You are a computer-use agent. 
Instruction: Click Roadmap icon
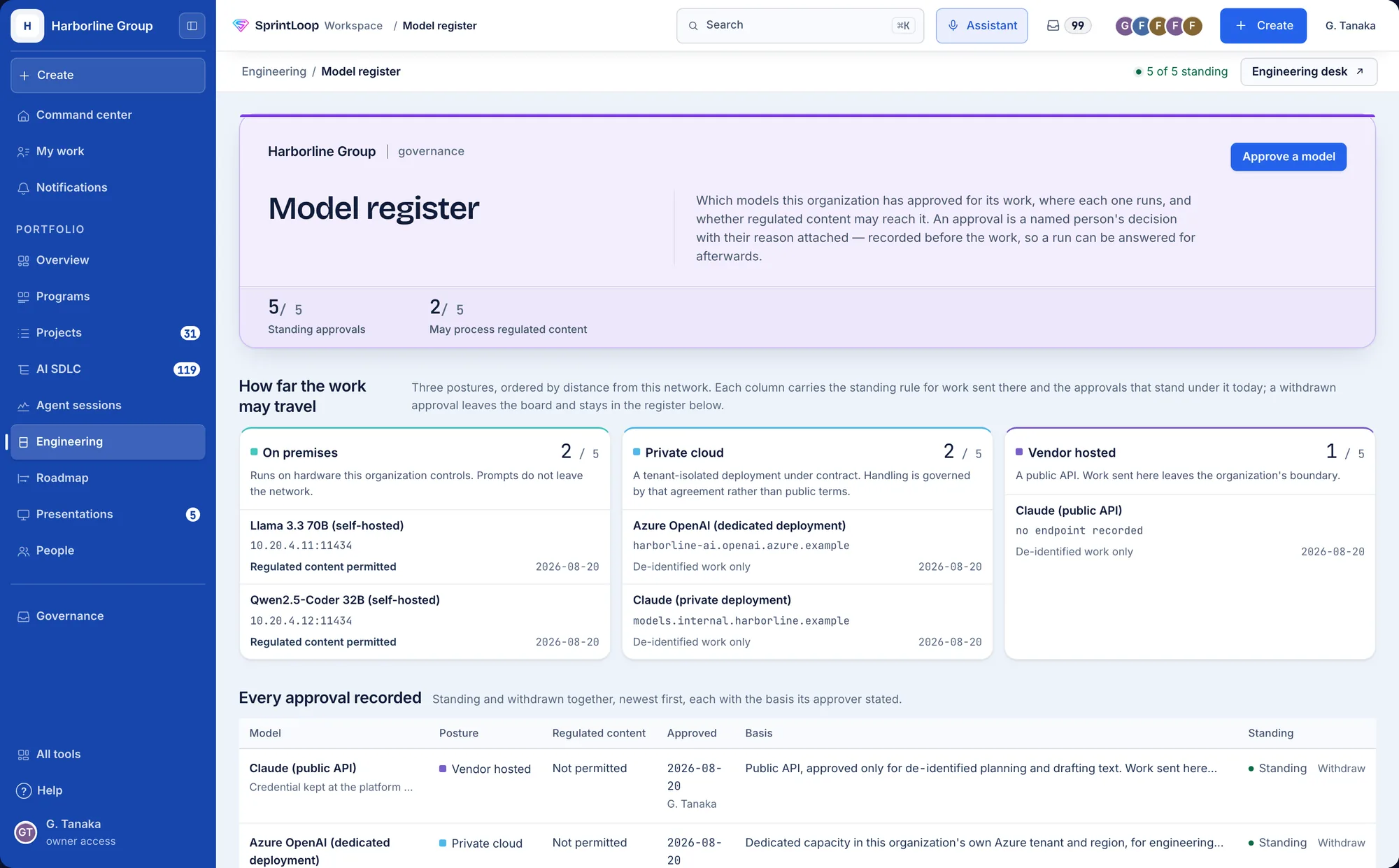(x=23, y=478)
